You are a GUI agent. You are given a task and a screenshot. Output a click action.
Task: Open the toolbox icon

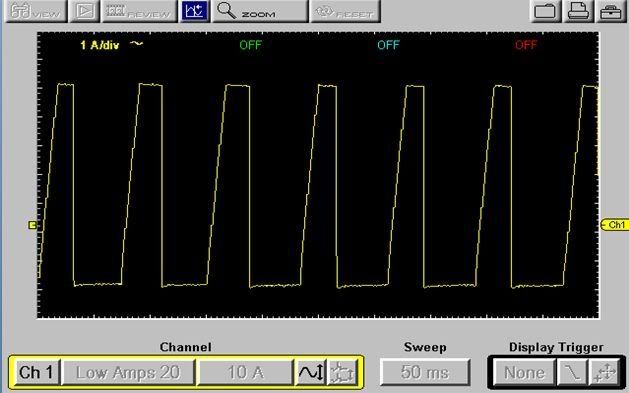611,11
